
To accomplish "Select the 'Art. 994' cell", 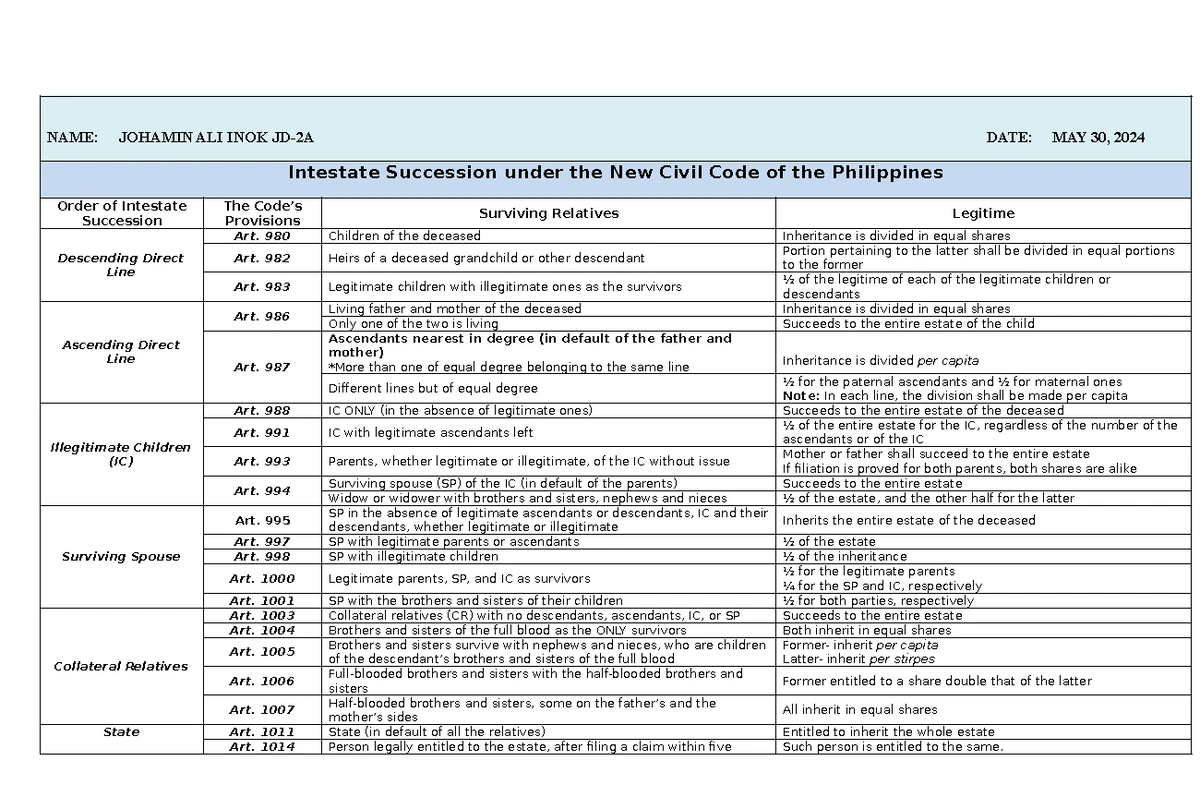I will pos(263,491).
